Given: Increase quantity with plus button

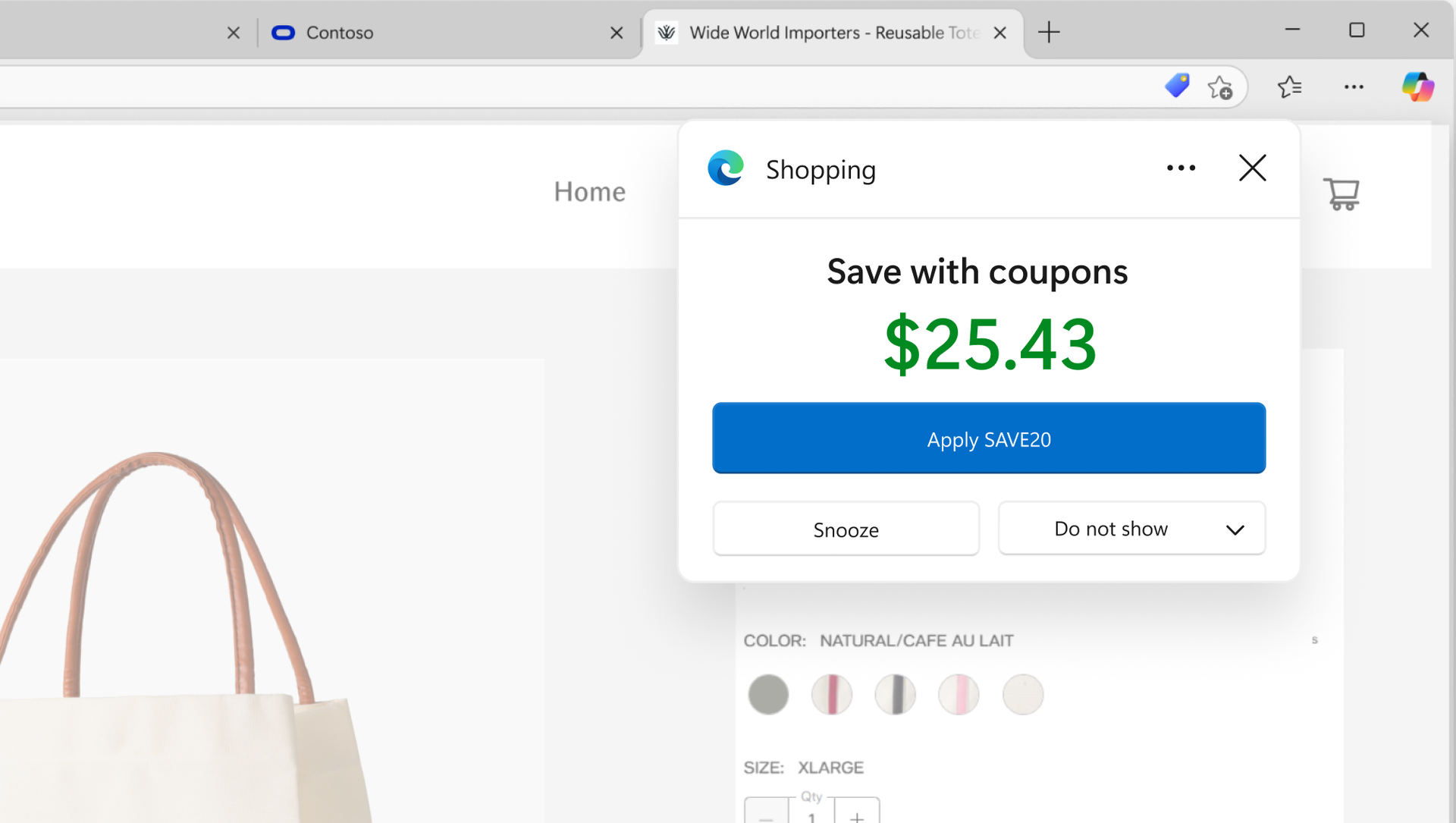Looking at the screenshot, I should pos(857,815).
